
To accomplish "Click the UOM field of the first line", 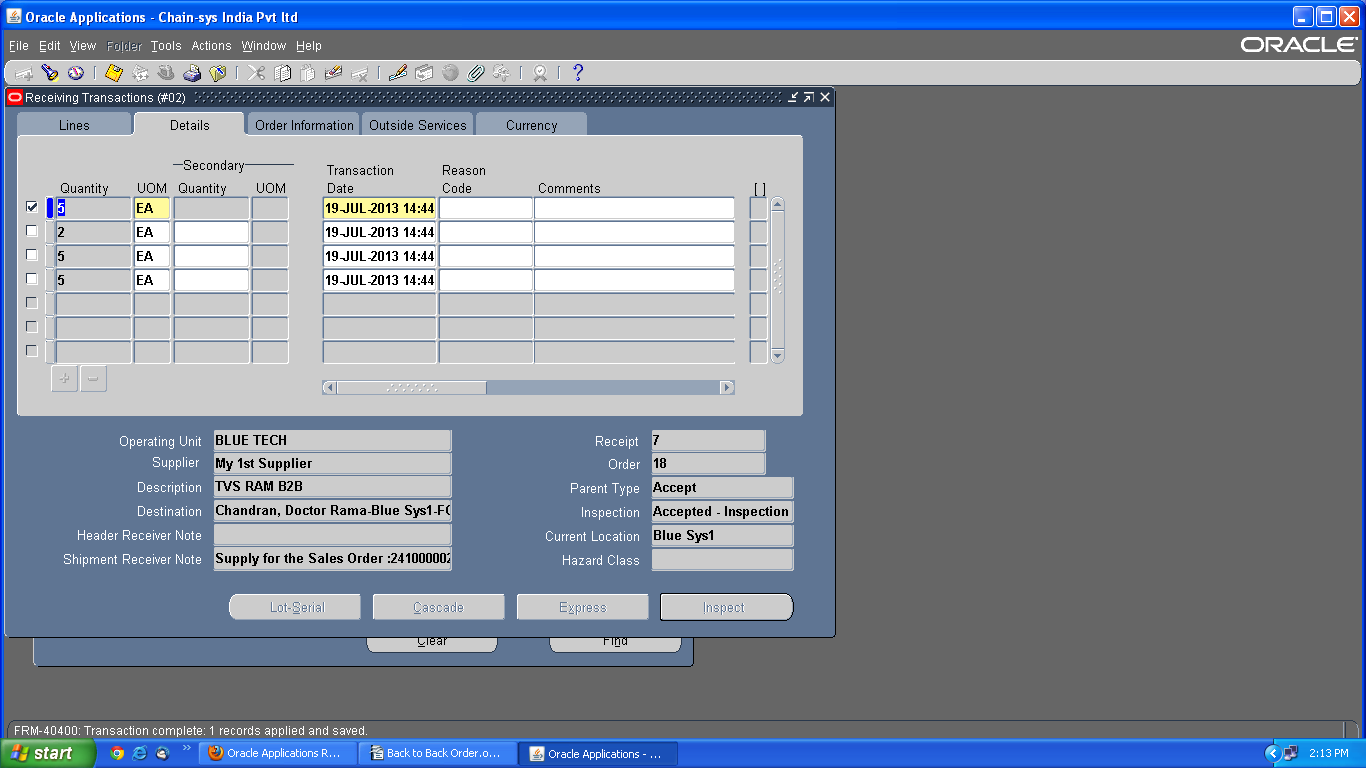I will [x=152, y=208].
